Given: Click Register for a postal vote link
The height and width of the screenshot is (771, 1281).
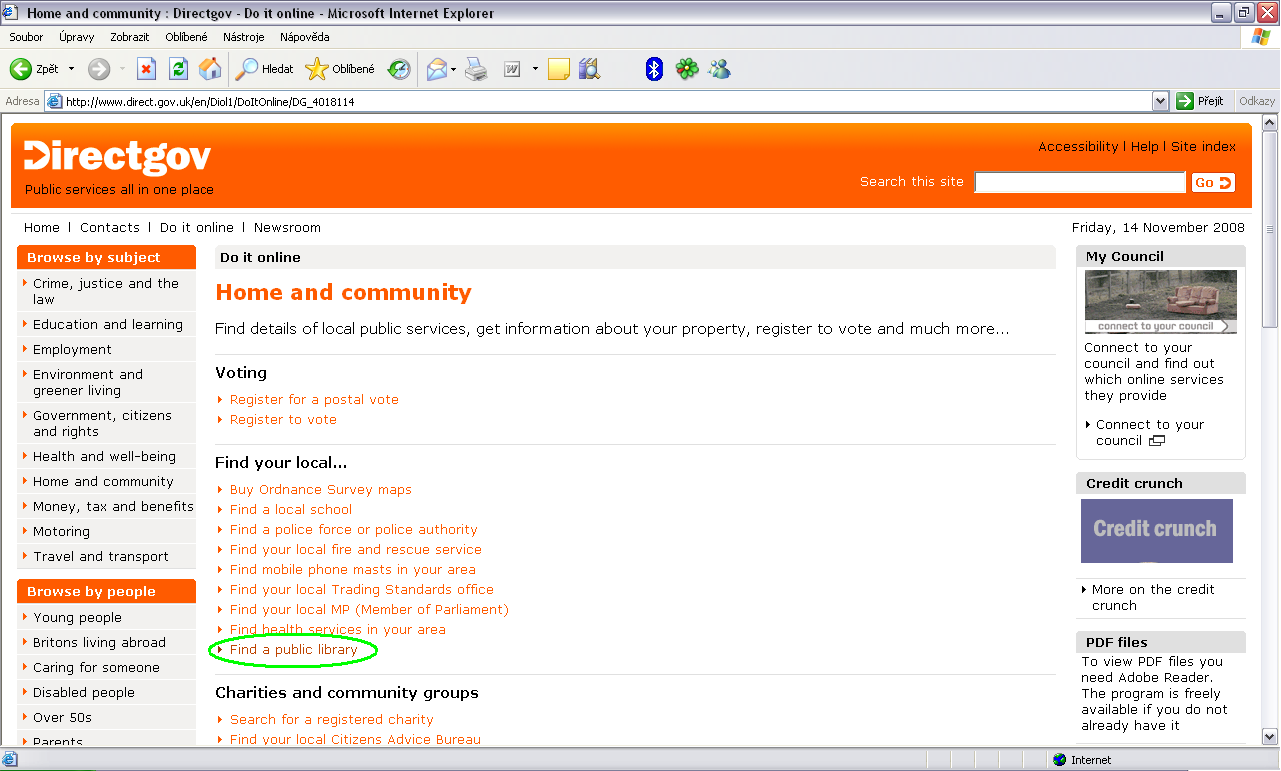Looking at the screenshot, I should (314, 399).
